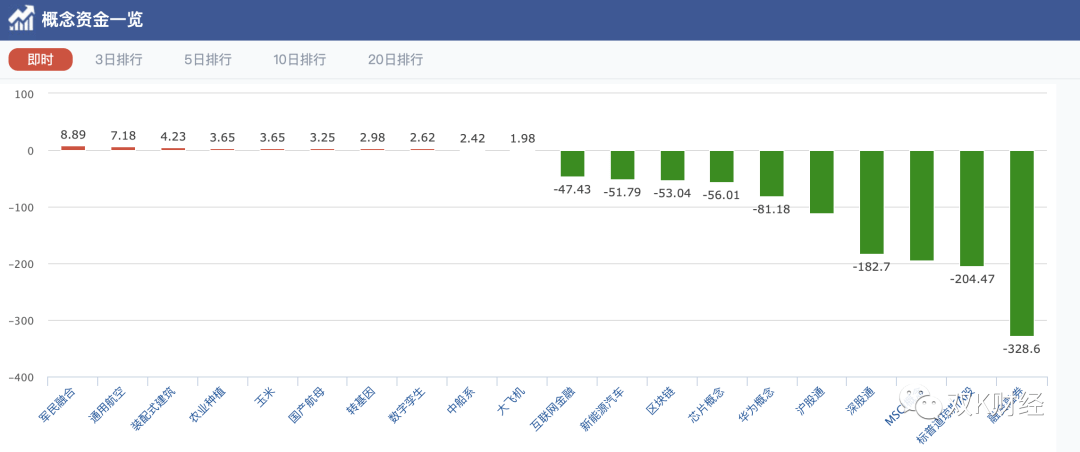Click the -53.04 value label
The width and height of the screenshot is (1080, 452).
click(x=672, y=193)
